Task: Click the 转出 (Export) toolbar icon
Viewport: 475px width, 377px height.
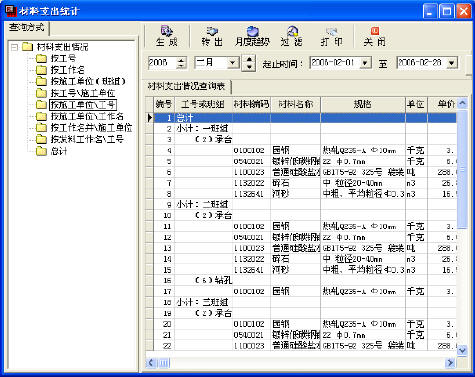Action: pyautogui.click(x=212, y=36)
